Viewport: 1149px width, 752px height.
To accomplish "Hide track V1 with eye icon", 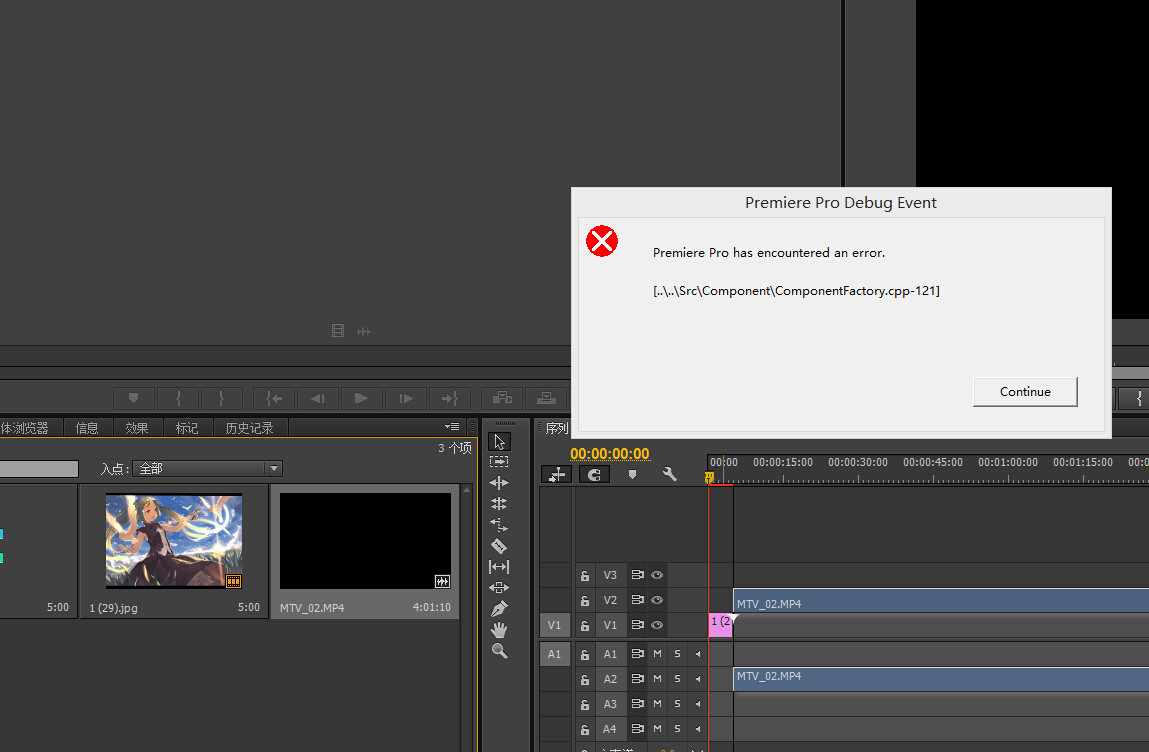I will tap(657, 625).
